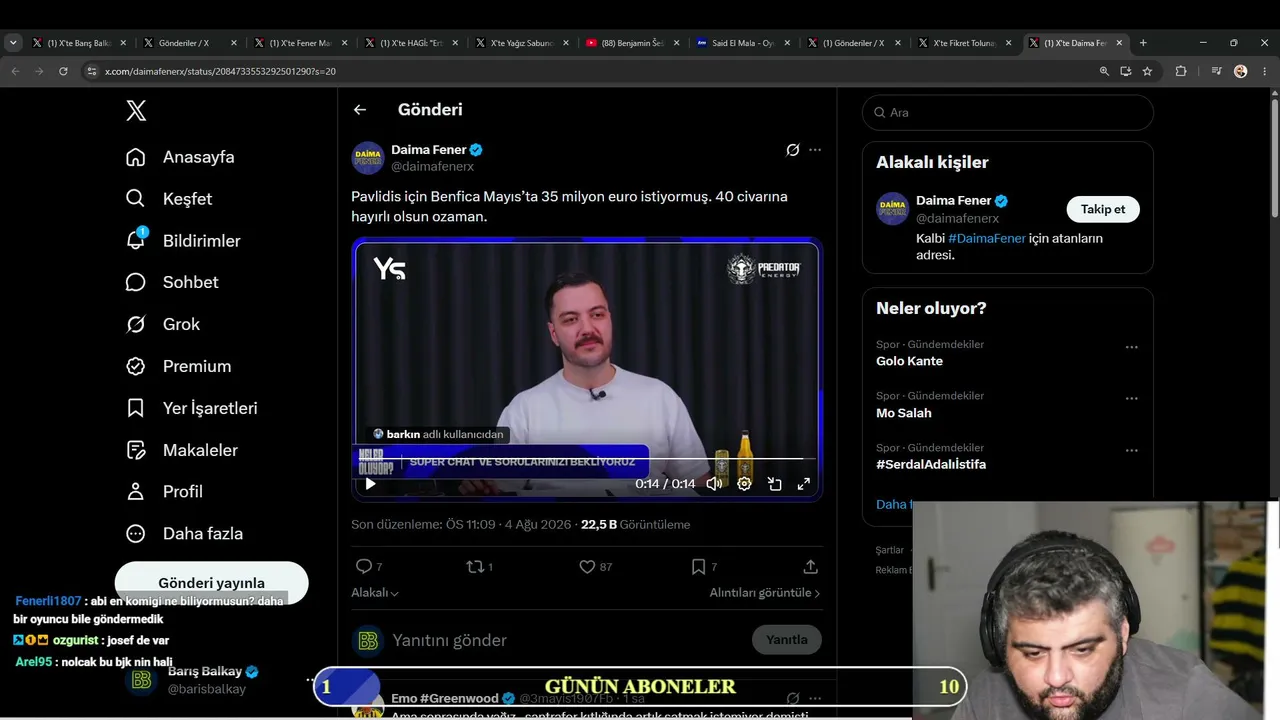Open a new browser tab
Screen dimensions: 1280x720
click(x=1143, y=43)
